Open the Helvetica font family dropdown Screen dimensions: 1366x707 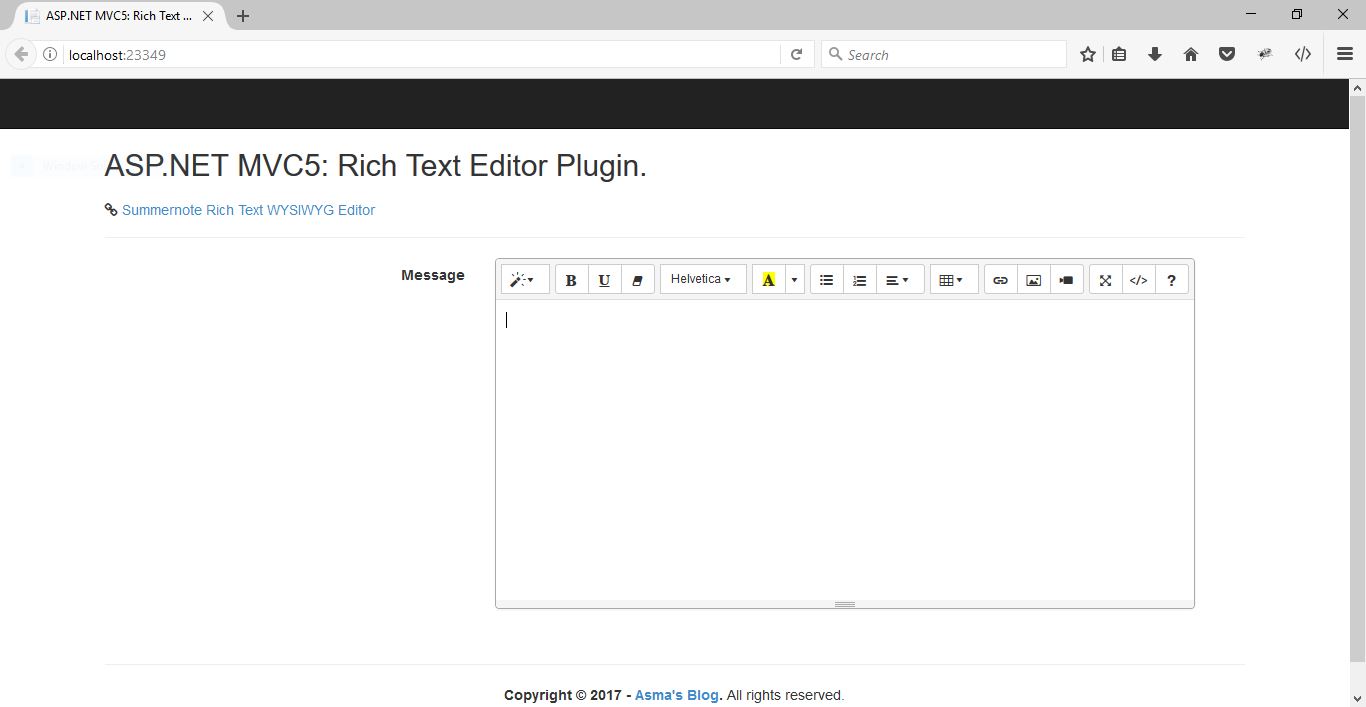pos(702,279)
